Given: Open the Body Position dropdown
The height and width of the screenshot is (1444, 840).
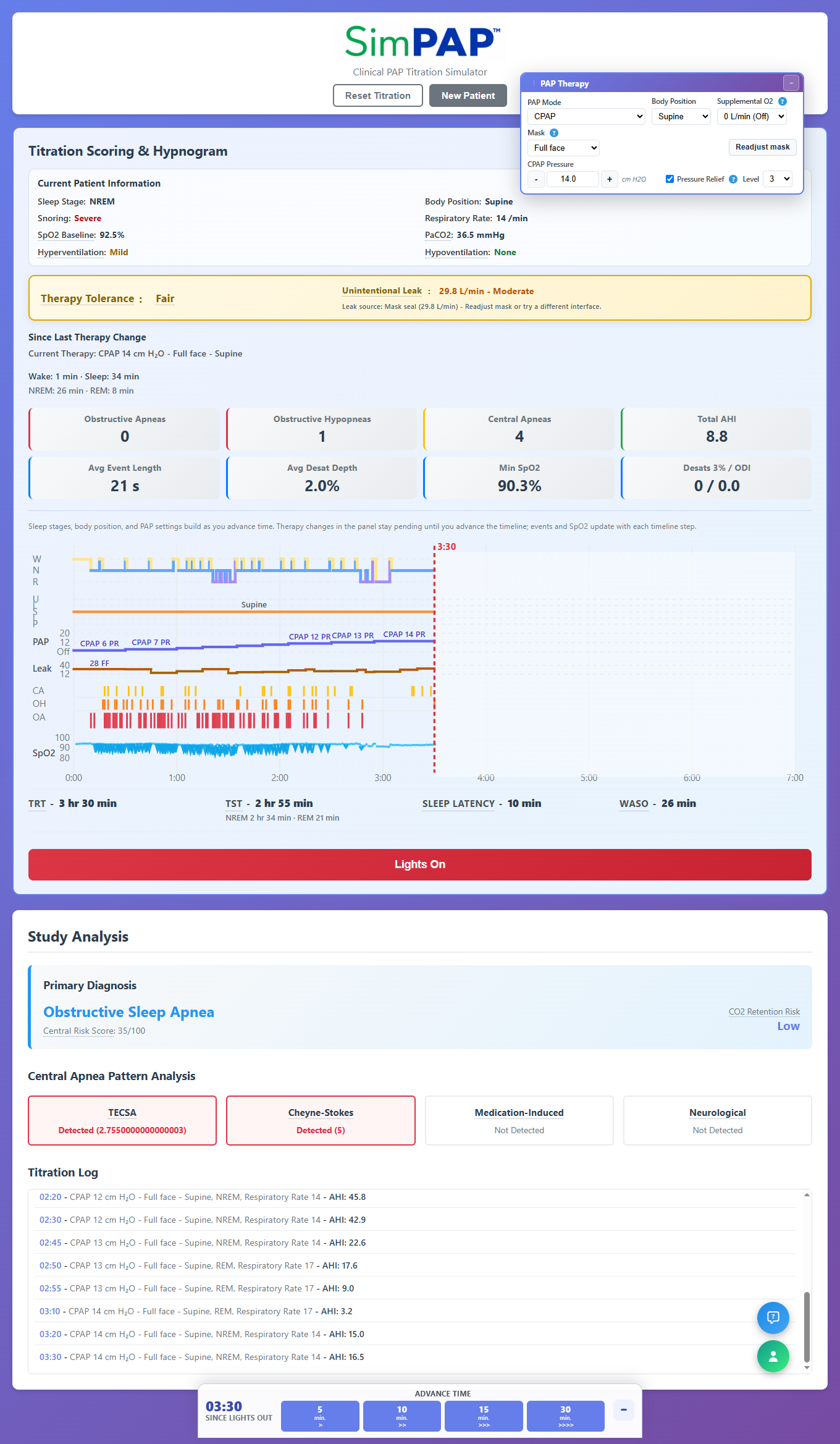Looking at the screenshot, I should click(681, 116).
